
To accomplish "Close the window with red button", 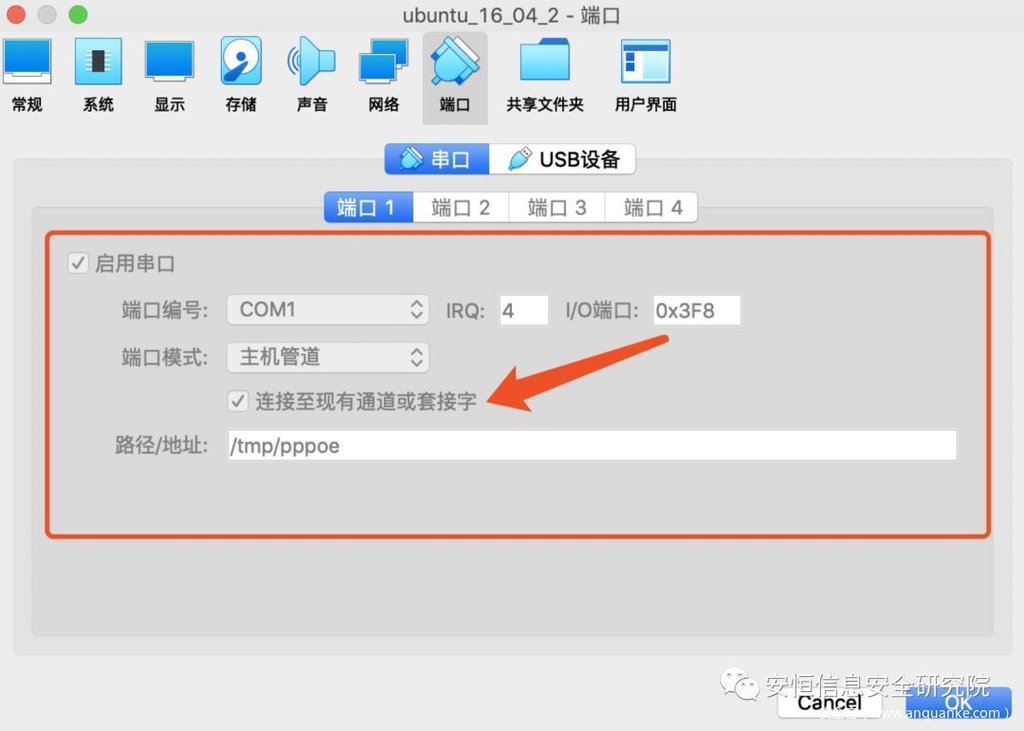I will [16, 14].
